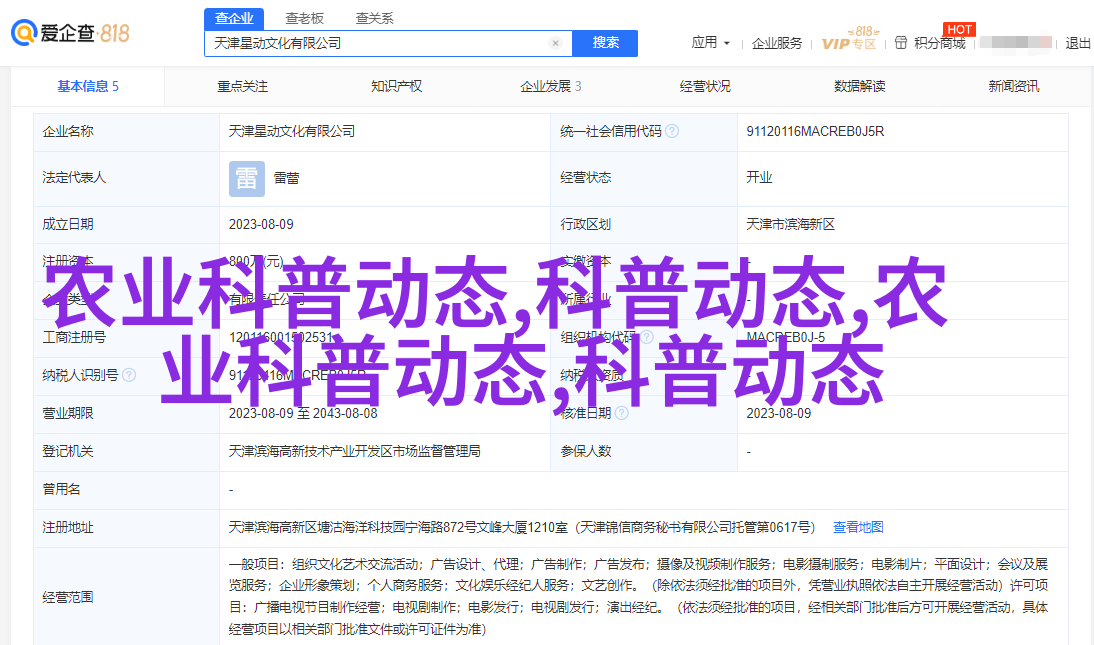This screenshot has height=645, width=1094.
Task: Select the 登记机关 value 天津滨海高新技术产业开发区市场监督管理局
Action: pos(354,451)
